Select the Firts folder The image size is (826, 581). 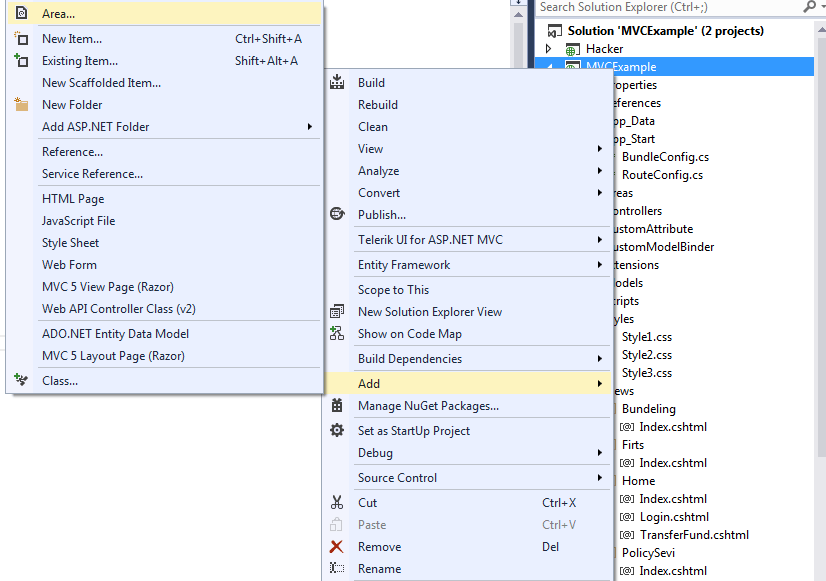click(633, 445)
